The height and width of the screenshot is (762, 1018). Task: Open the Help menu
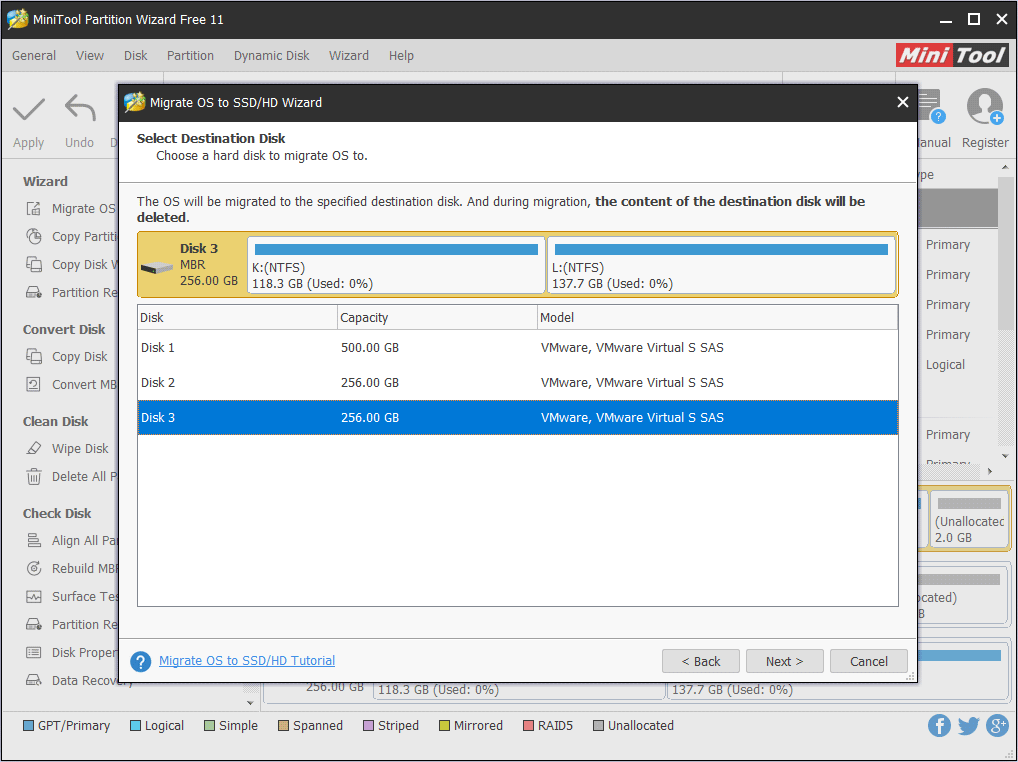pyautogui.click(x=401, y=56)
